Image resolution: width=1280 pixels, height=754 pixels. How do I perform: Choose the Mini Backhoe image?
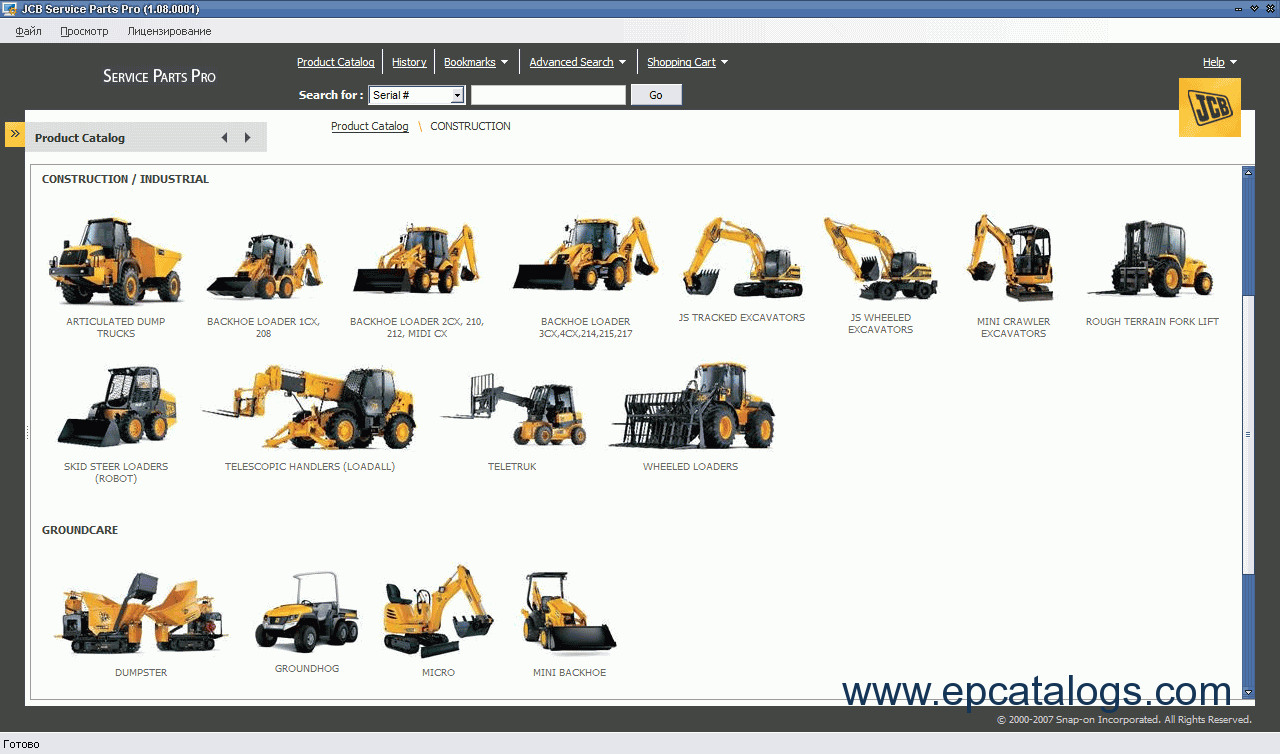pyautogui.click(x=569, y=613)
